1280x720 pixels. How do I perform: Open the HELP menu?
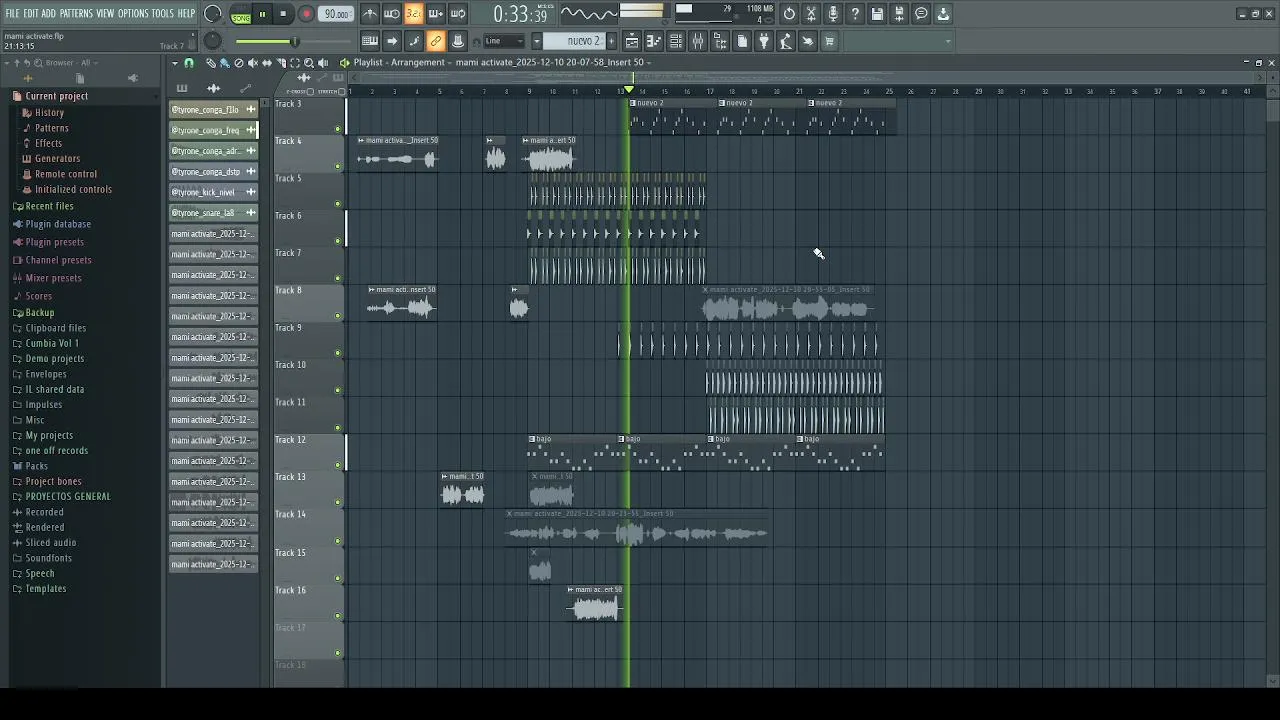[x=186, y=13]
